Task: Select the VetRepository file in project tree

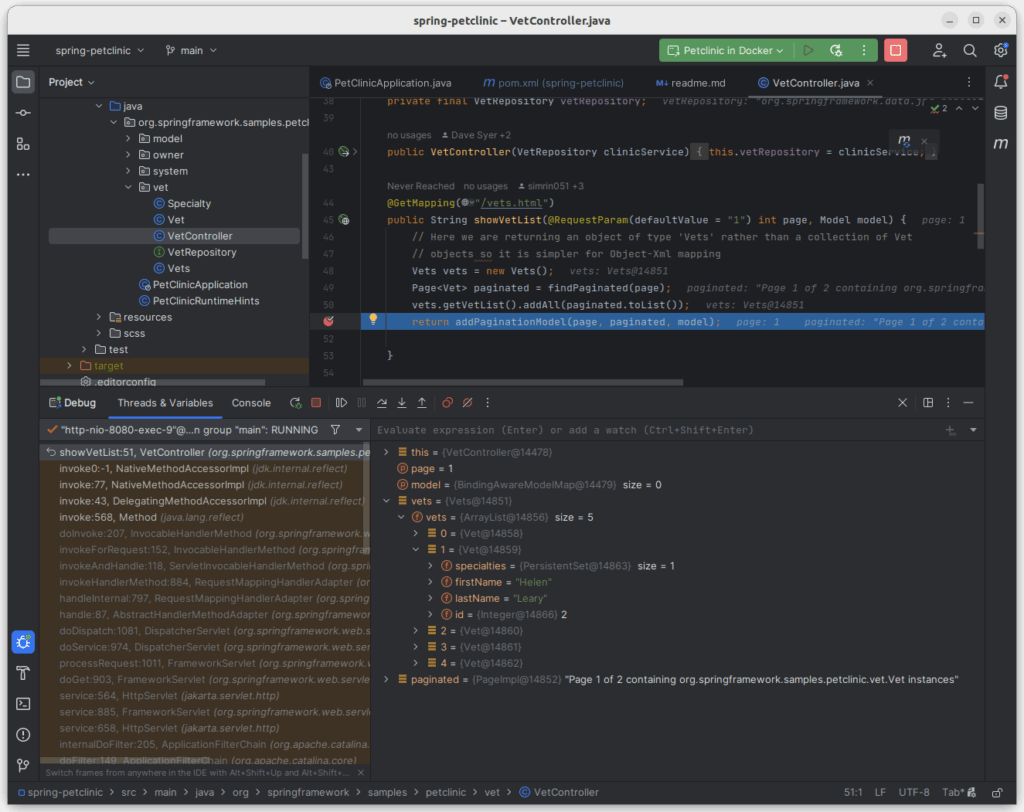Action: pos(201,252)
